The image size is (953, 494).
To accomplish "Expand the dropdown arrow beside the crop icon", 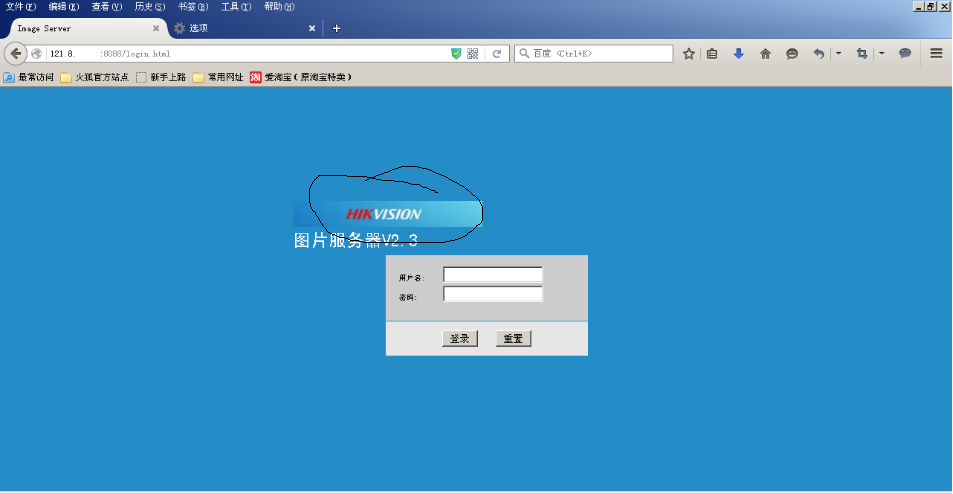I will click(882, 54).
